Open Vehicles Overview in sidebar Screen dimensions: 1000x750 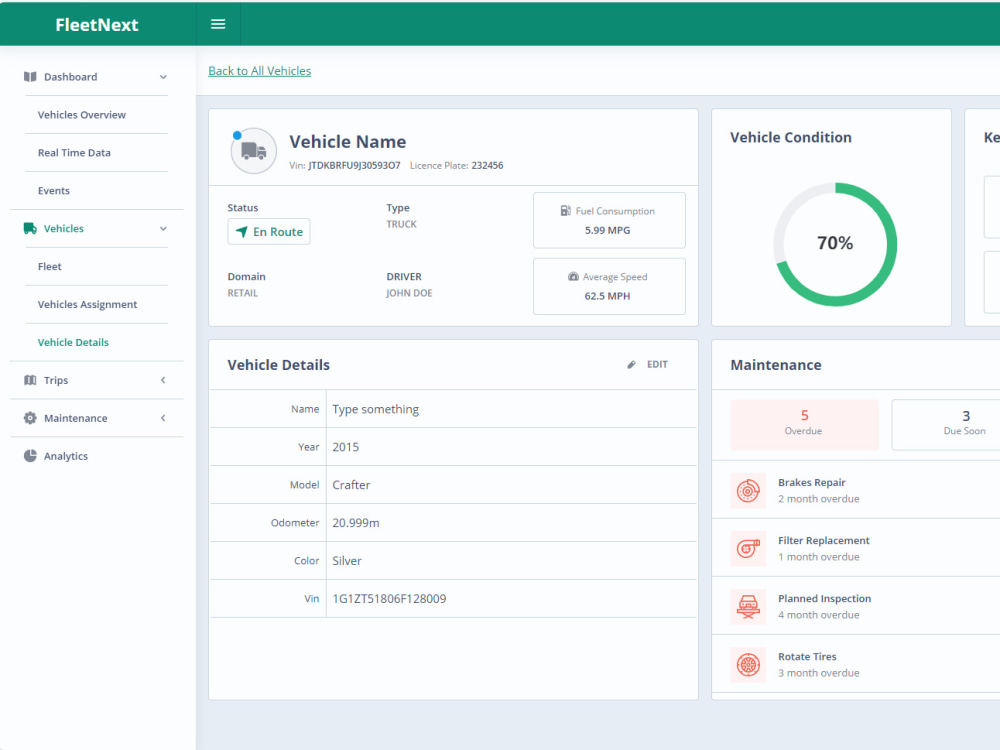click(82, 115)
